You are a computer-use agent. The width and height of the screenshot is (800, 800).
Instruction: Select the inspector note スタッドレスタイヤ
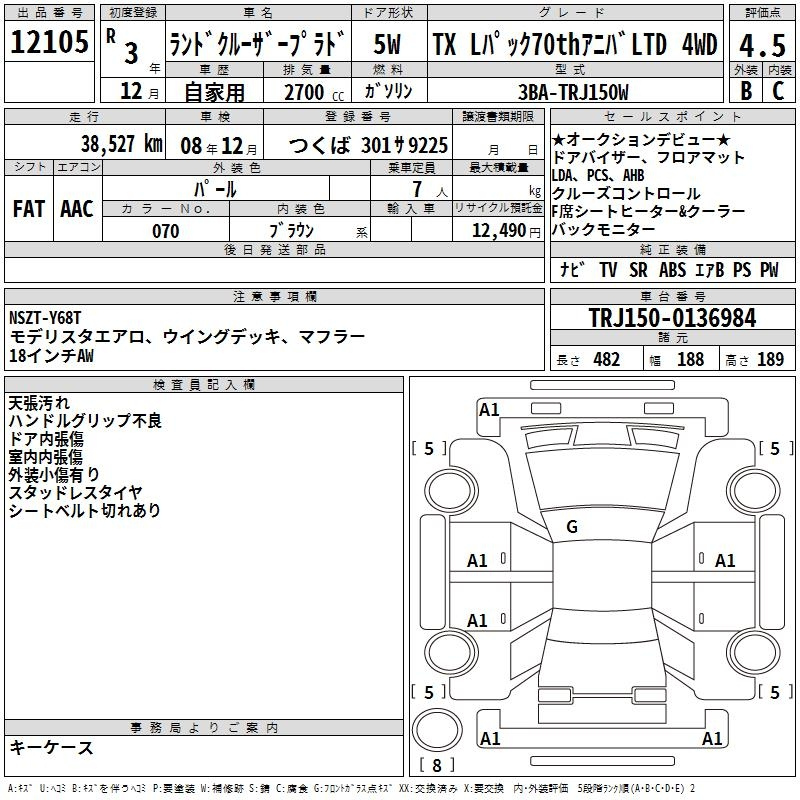click(x=76, y=492)
